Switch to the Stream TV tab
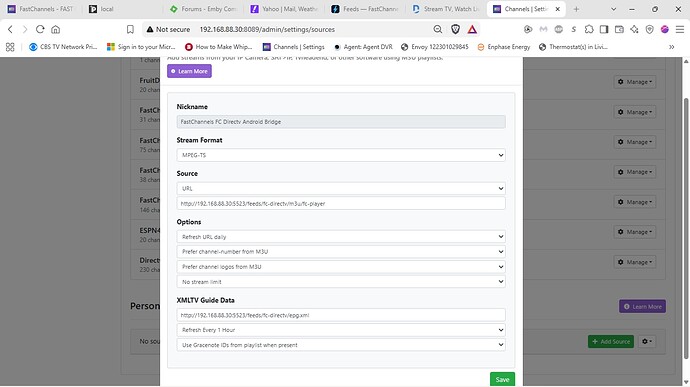Screen dimensions: 690x387 coord(446,9)
